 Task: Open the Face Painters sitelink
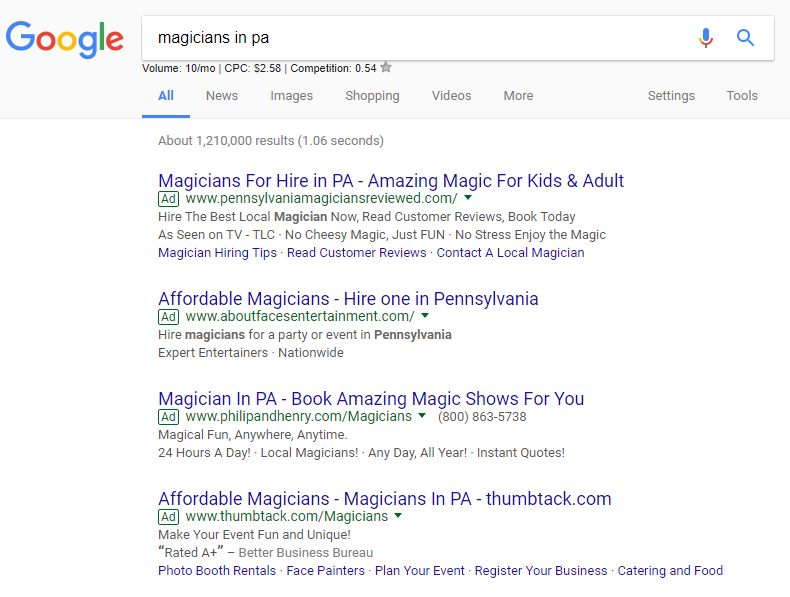coord(325,571)
